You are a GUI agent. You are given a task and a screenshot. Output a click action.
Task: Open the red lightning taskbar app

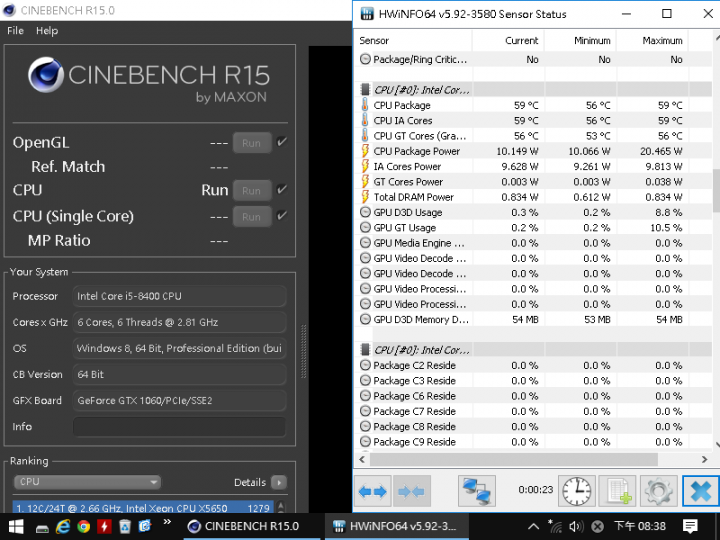coord(104,526)
